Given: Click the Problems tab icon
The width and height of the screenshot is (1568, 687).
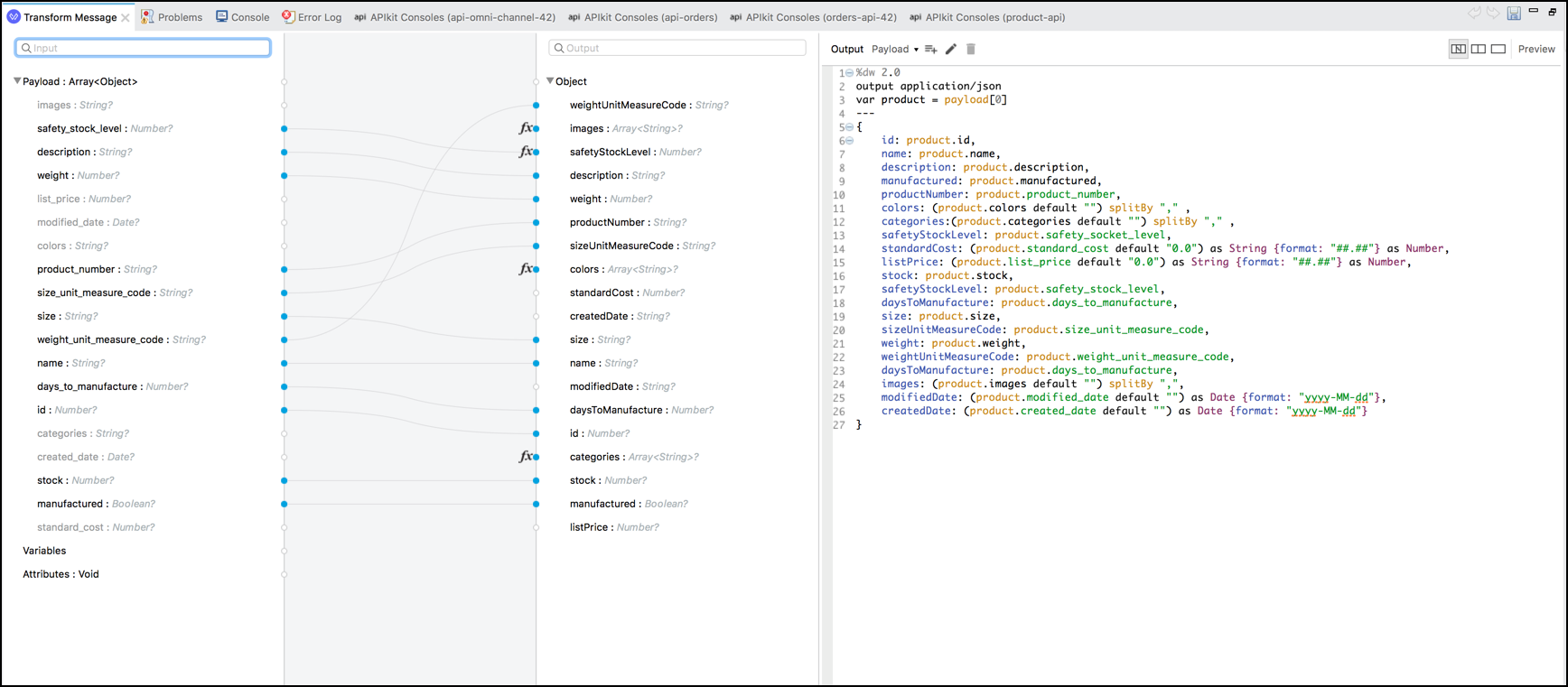Looking at the screenshot, I should (x=147, y=16).
